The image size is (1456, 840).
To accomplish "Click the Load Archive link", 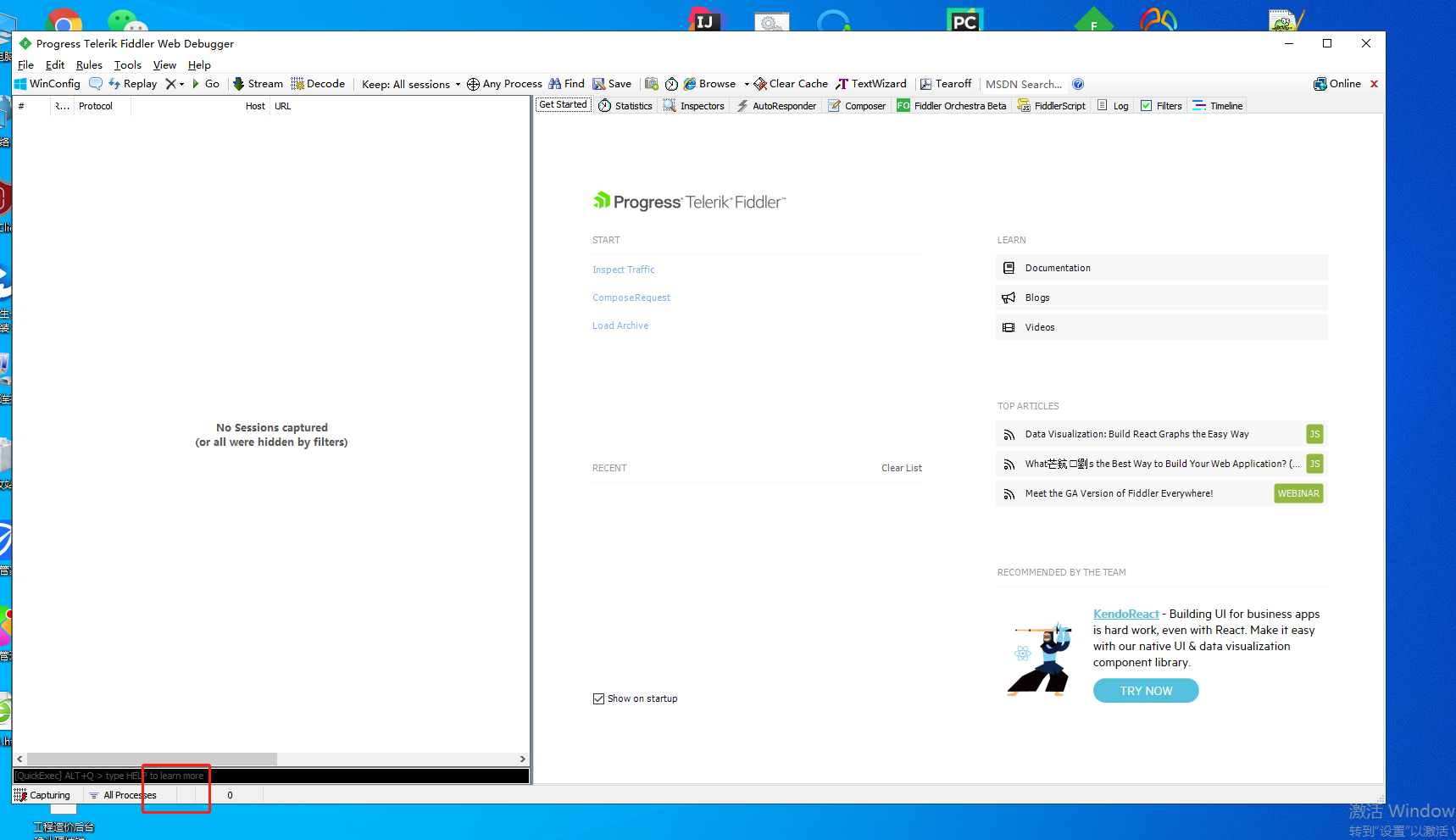I will point(620,325).
